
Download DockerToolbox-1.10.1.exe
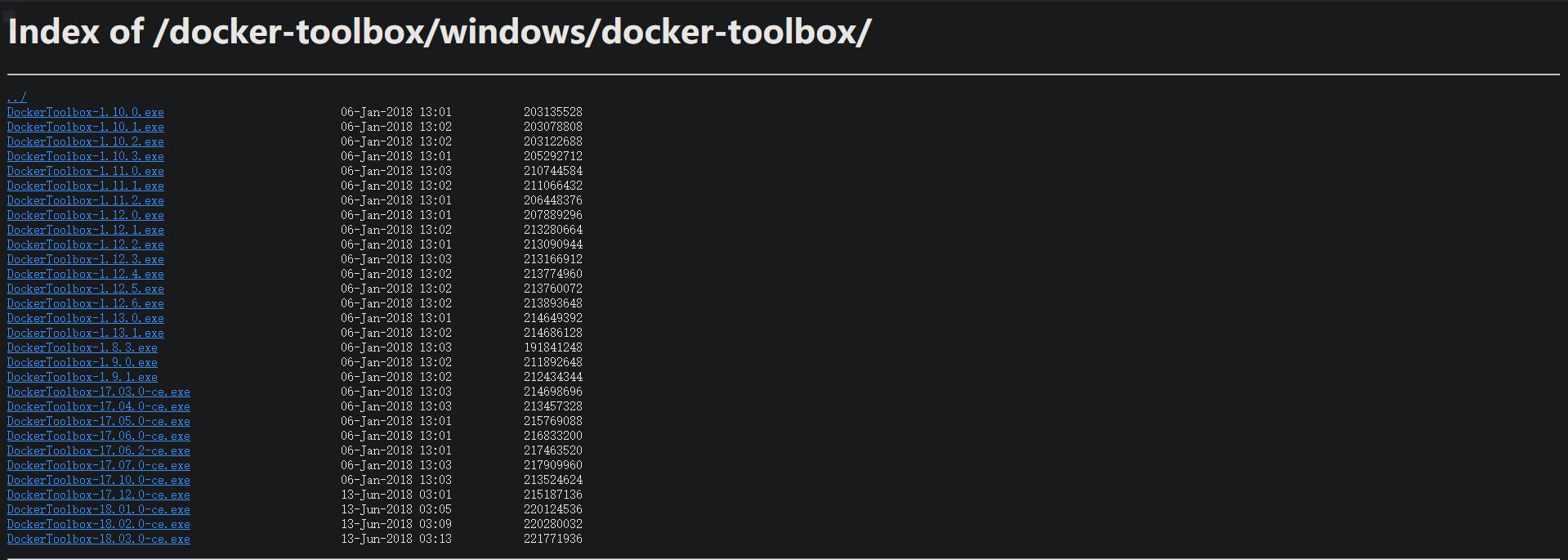coord(86,127)
